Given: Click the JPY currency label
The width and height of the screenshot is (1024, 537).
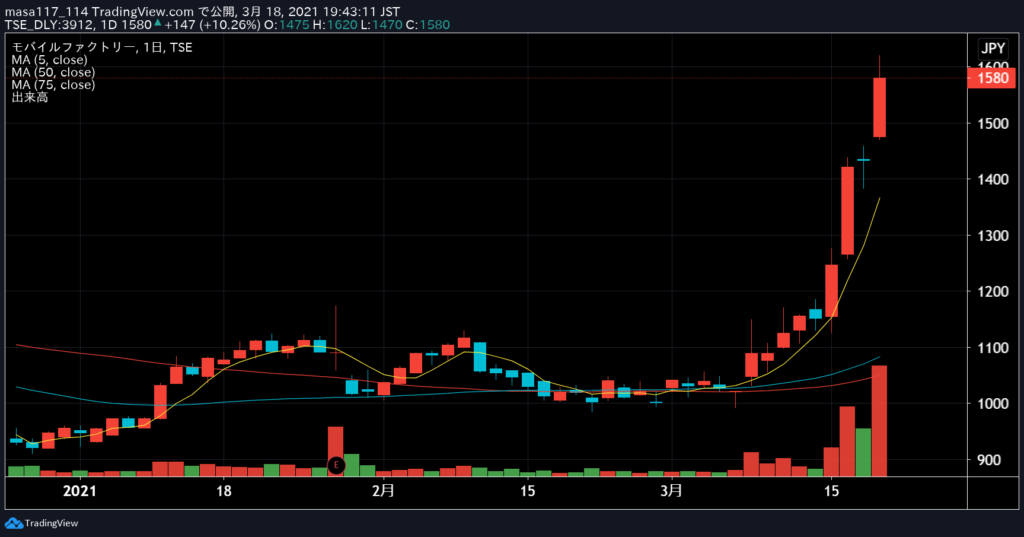Looking at the screenshot, I should coord(993,48).
